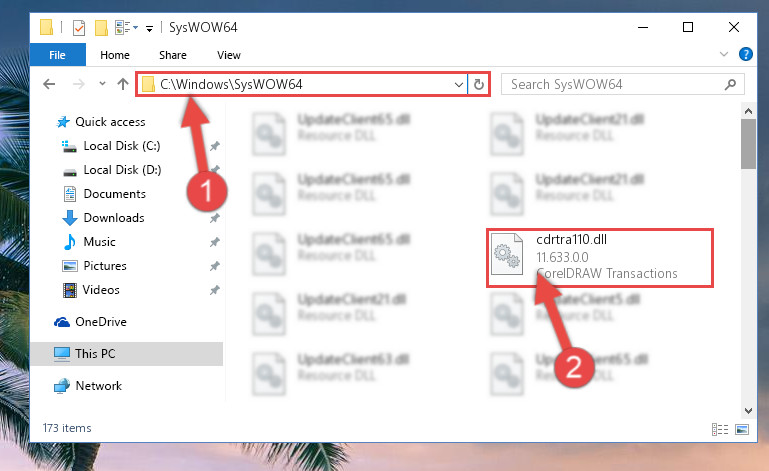Click the Properties checkmark quick access icon
The image size is (769, 471).
(78, 27)
